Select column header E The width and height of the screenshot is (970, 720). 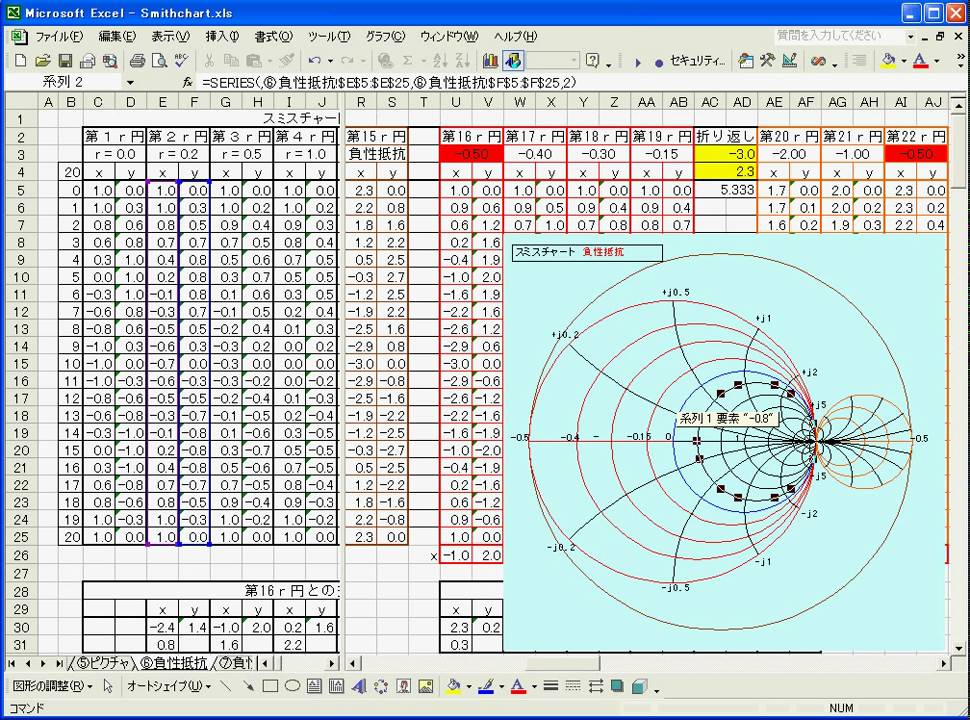[163, 102]
